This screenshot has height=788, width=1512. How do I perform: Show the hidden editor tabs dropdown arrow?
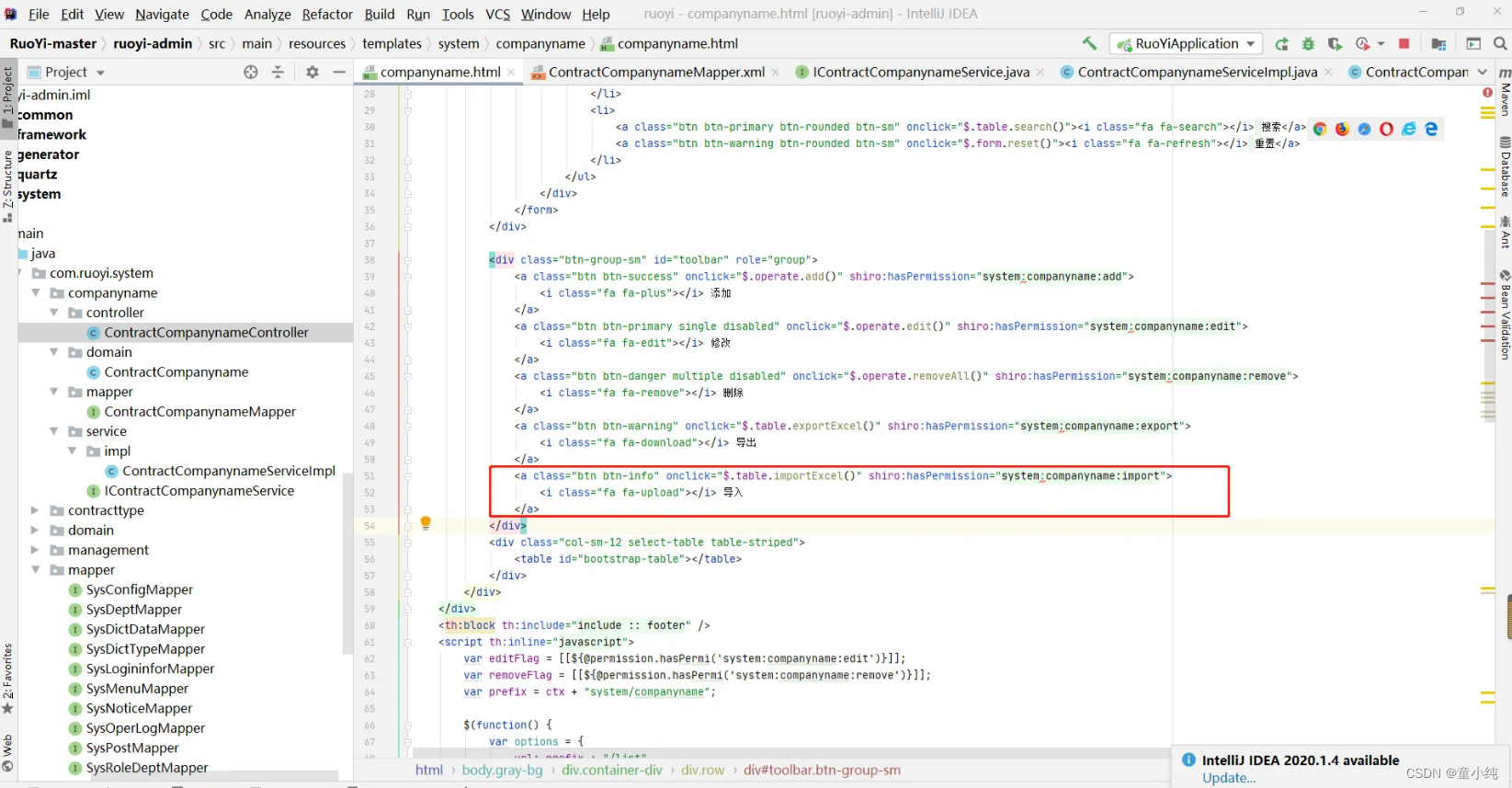[1482, 72]
